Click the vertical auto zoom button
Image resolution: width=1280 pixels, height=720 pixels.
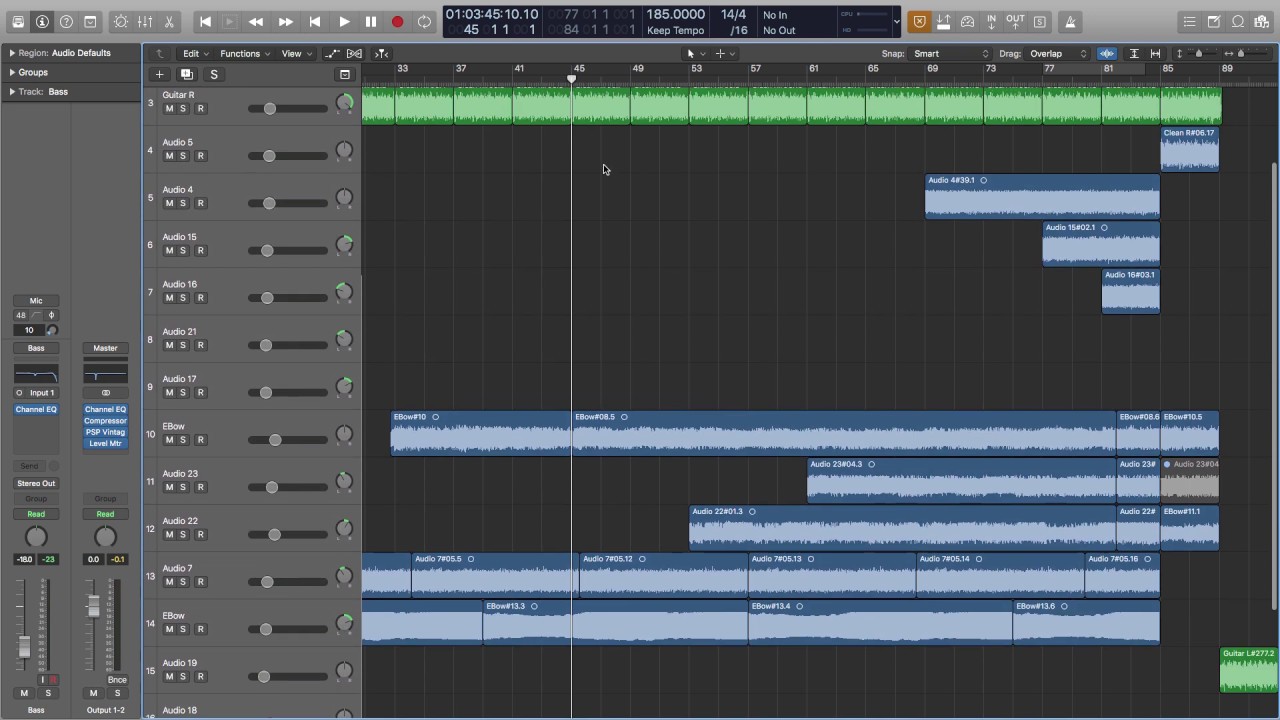(x=1134, y=54)
